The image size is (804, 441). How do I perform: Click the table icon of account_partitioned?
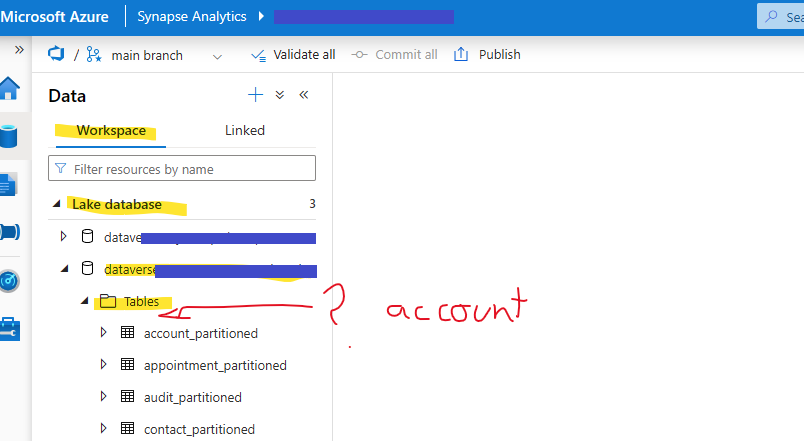[127, 332]
